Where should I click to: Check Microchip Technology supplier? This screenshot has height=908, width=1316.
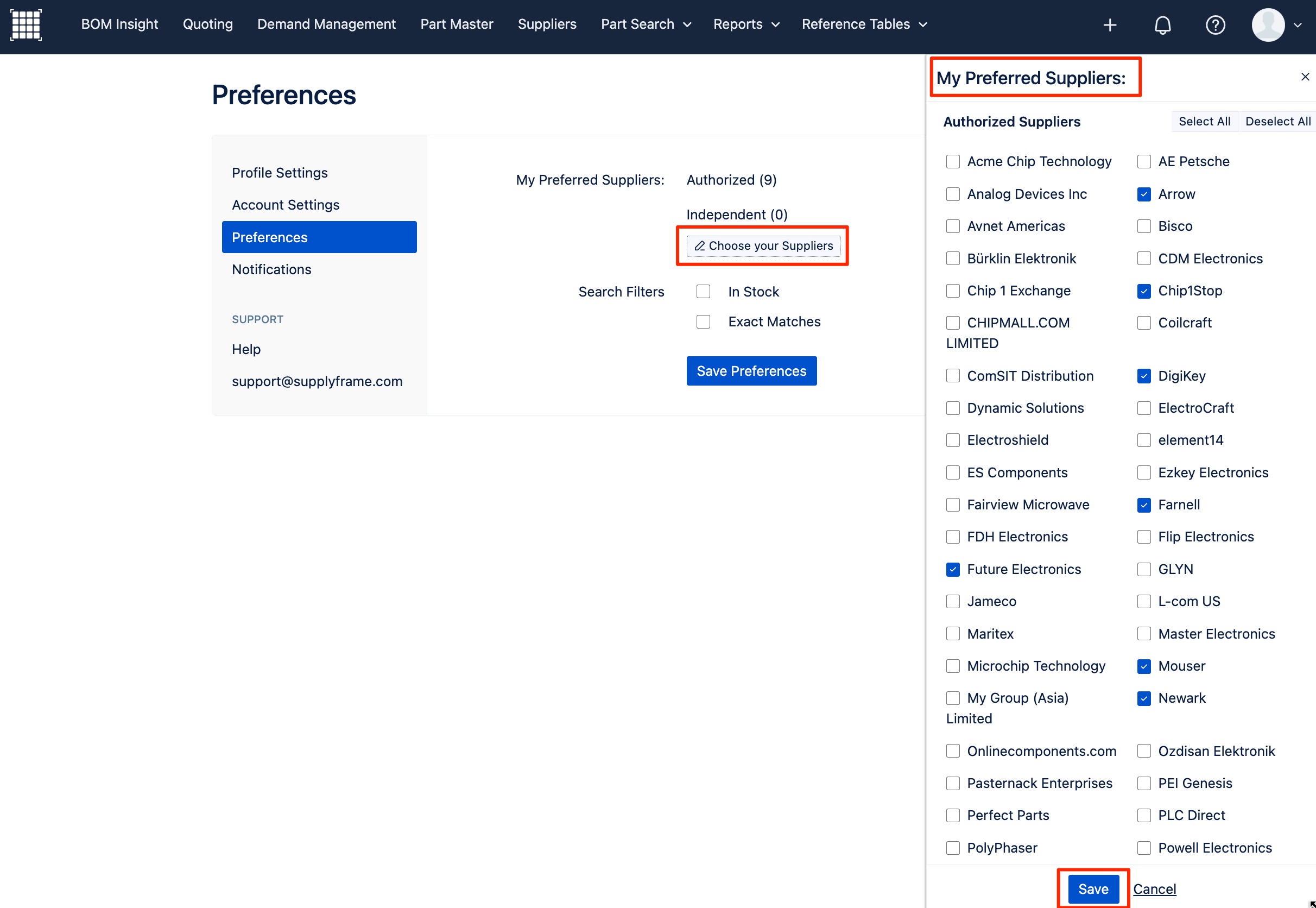click(953, 666)
